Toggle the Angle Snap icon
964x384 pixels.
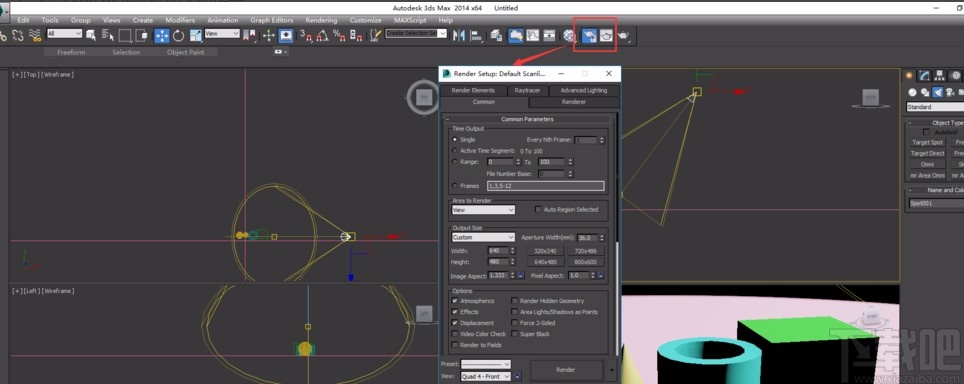(322, 36)
